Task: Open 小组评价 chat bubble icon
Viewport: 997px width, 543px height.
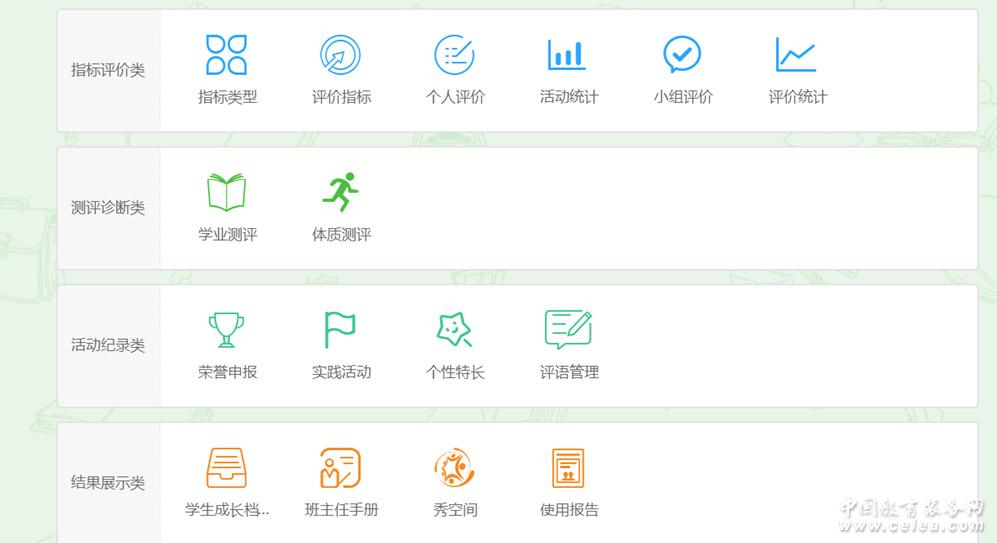Action: point(682,55)
